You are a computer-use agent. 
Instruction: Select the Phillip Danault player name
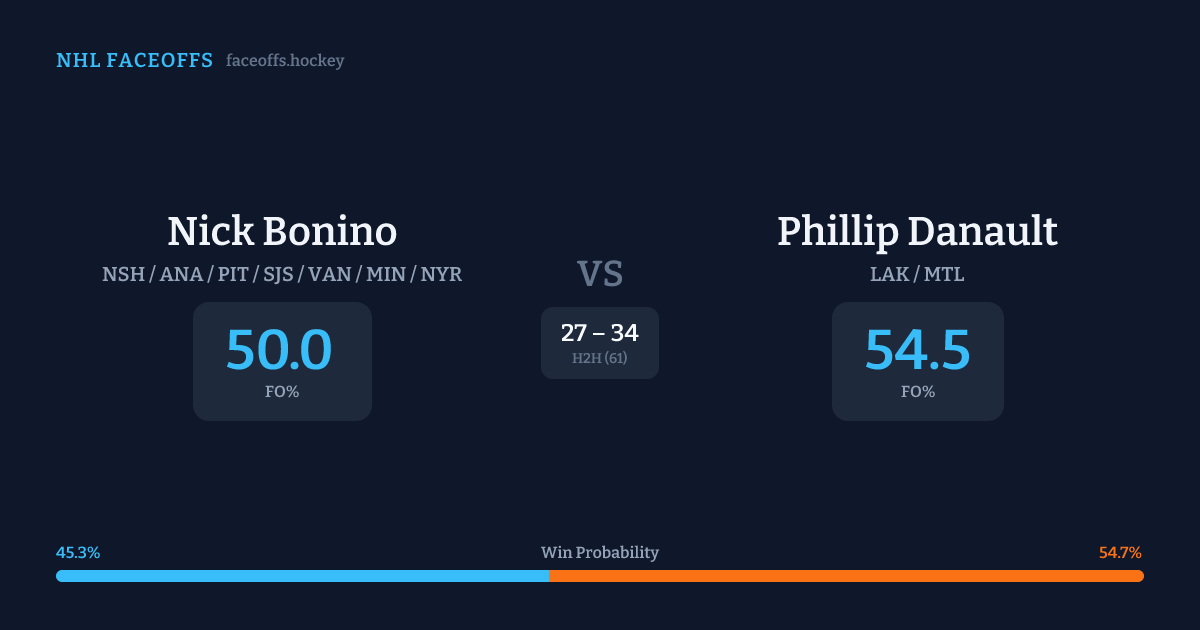coord(917,232)
